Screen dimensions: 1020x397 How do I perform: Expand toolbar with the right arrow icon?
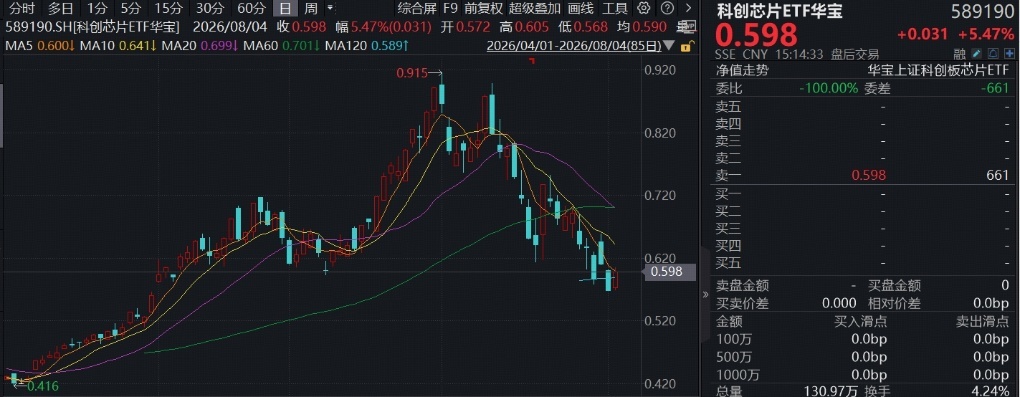(x=688, y=8)
